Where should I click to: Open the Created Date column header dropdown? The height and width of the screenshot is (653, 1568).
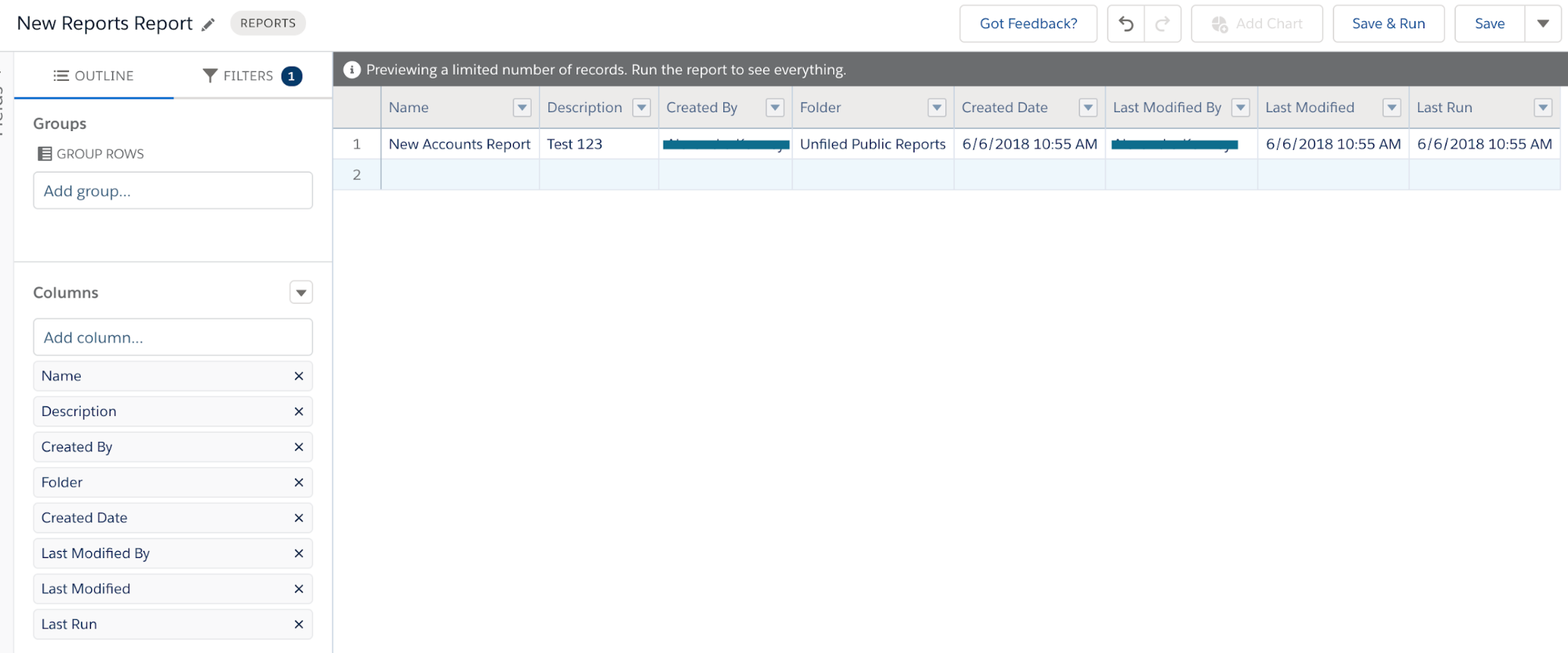[x=1088, y=108]
